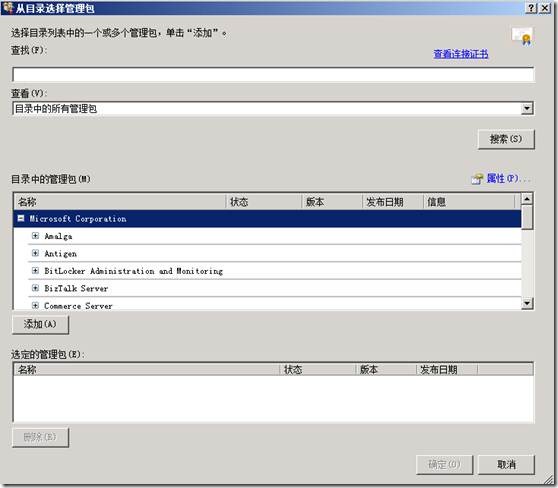Image resolution: width=558 pixels, height=488 pixels.
Task: Click 发布日期 header in selected packs list
Action: [447, 369]
